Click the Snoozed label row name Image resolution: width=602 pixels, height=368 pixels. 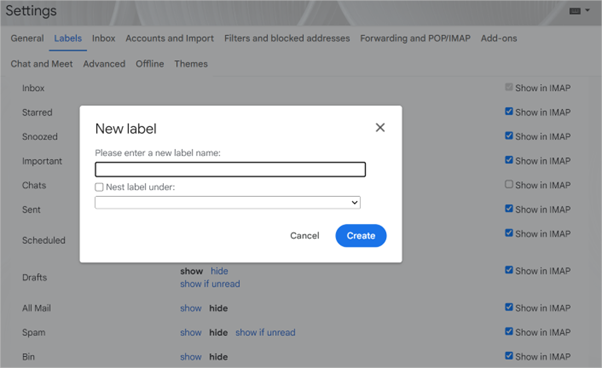[x=40, y=137]
